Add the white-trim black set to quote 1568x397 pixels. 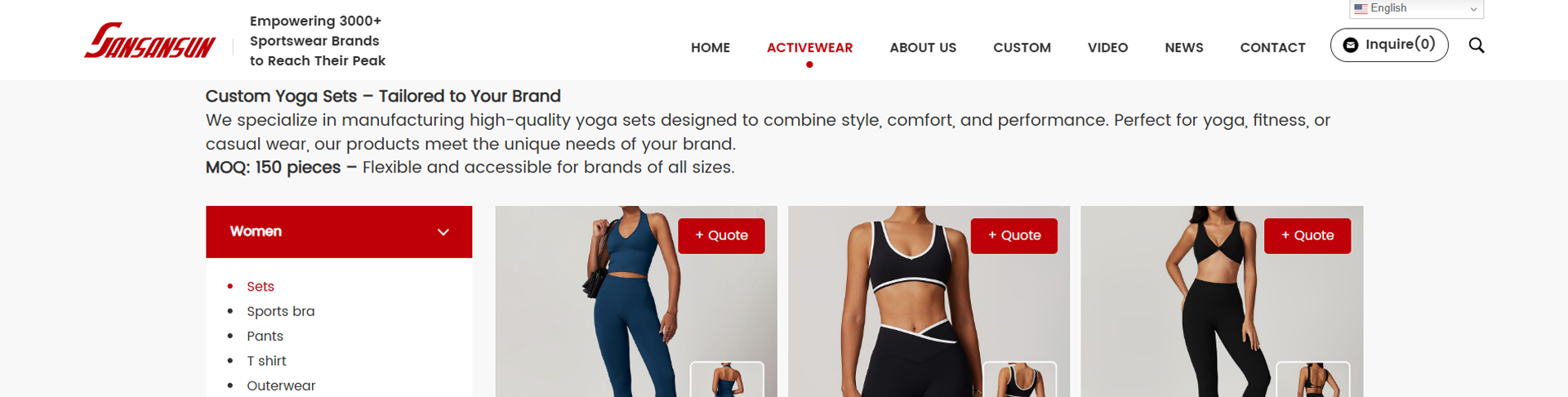click(x=1013, y=235)
